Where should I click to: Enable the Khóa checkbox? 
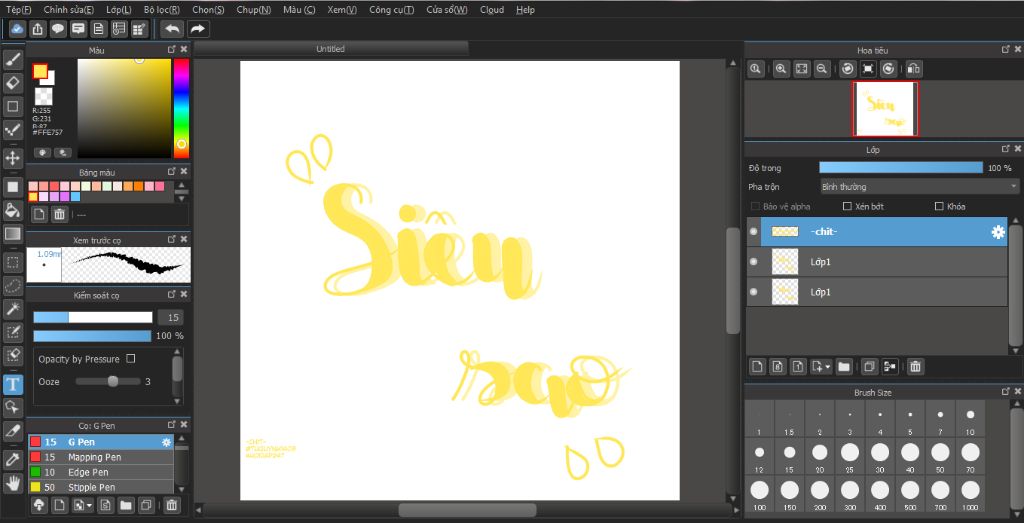tap(939, 206)
